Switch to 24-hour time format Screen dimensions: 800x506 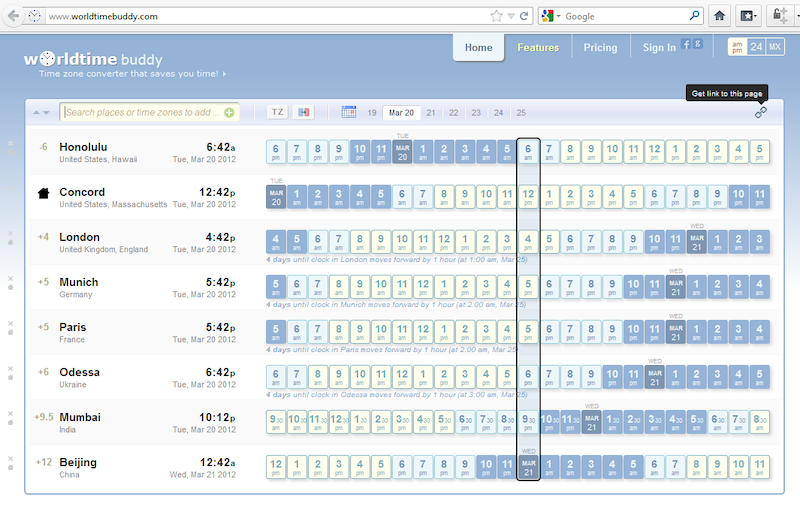click(x=756, y=47)
